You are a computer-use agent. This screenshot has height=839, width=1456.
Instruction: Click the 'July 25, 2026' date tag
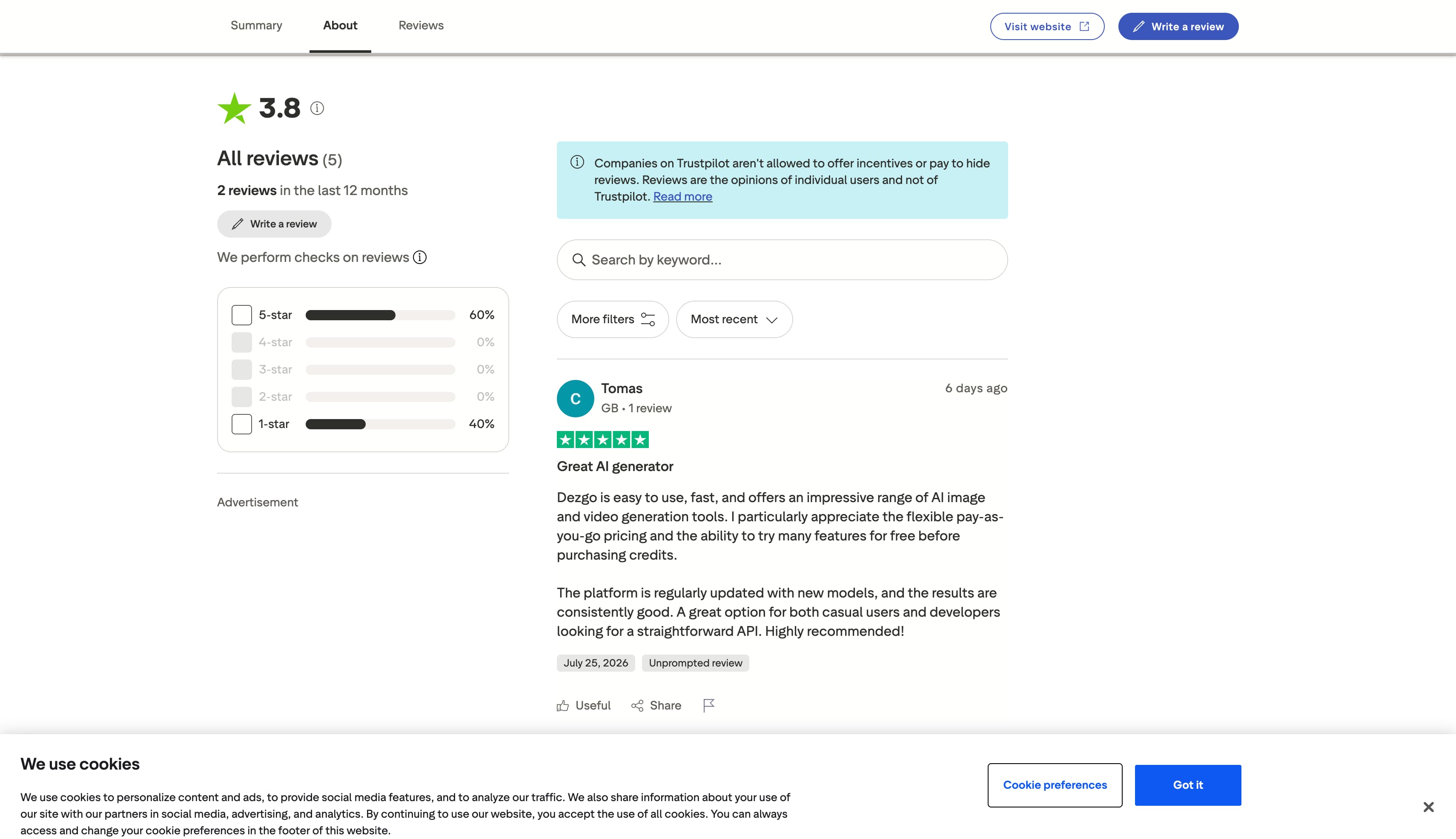click(x=596, y=663)
